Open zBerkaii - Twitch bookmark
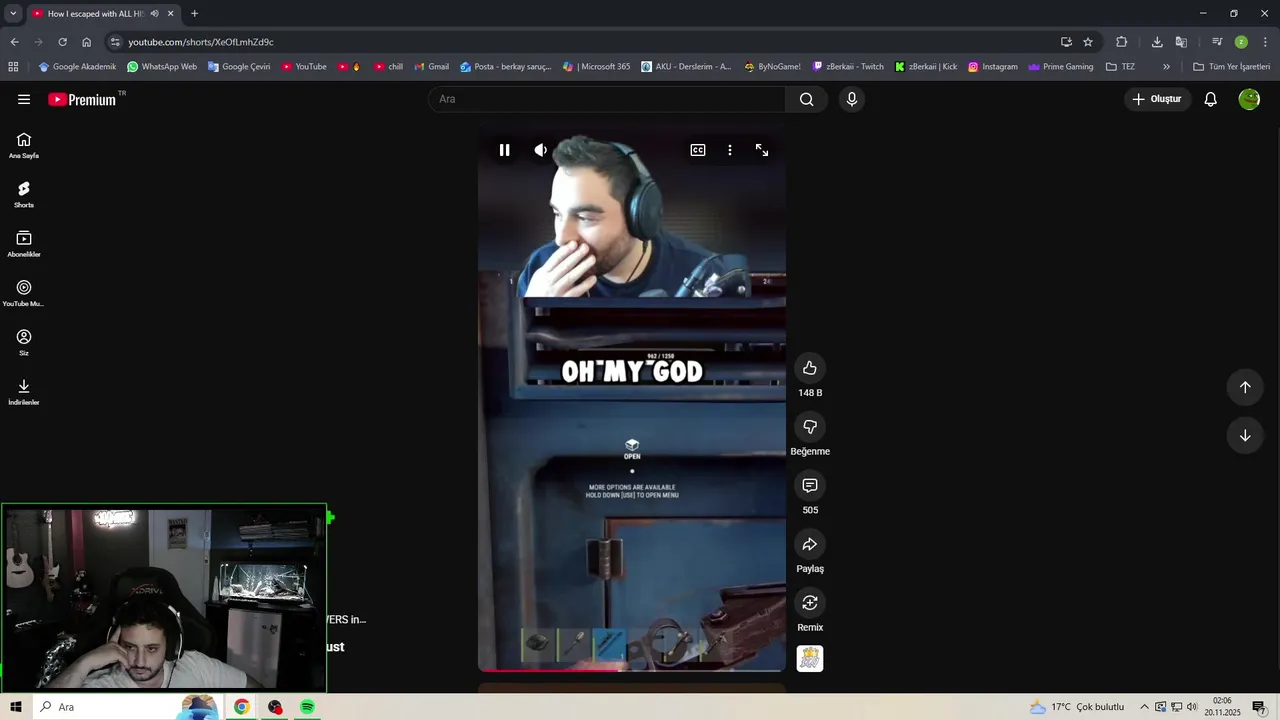Screen dimensions: 1280x720 click(848, 67)
